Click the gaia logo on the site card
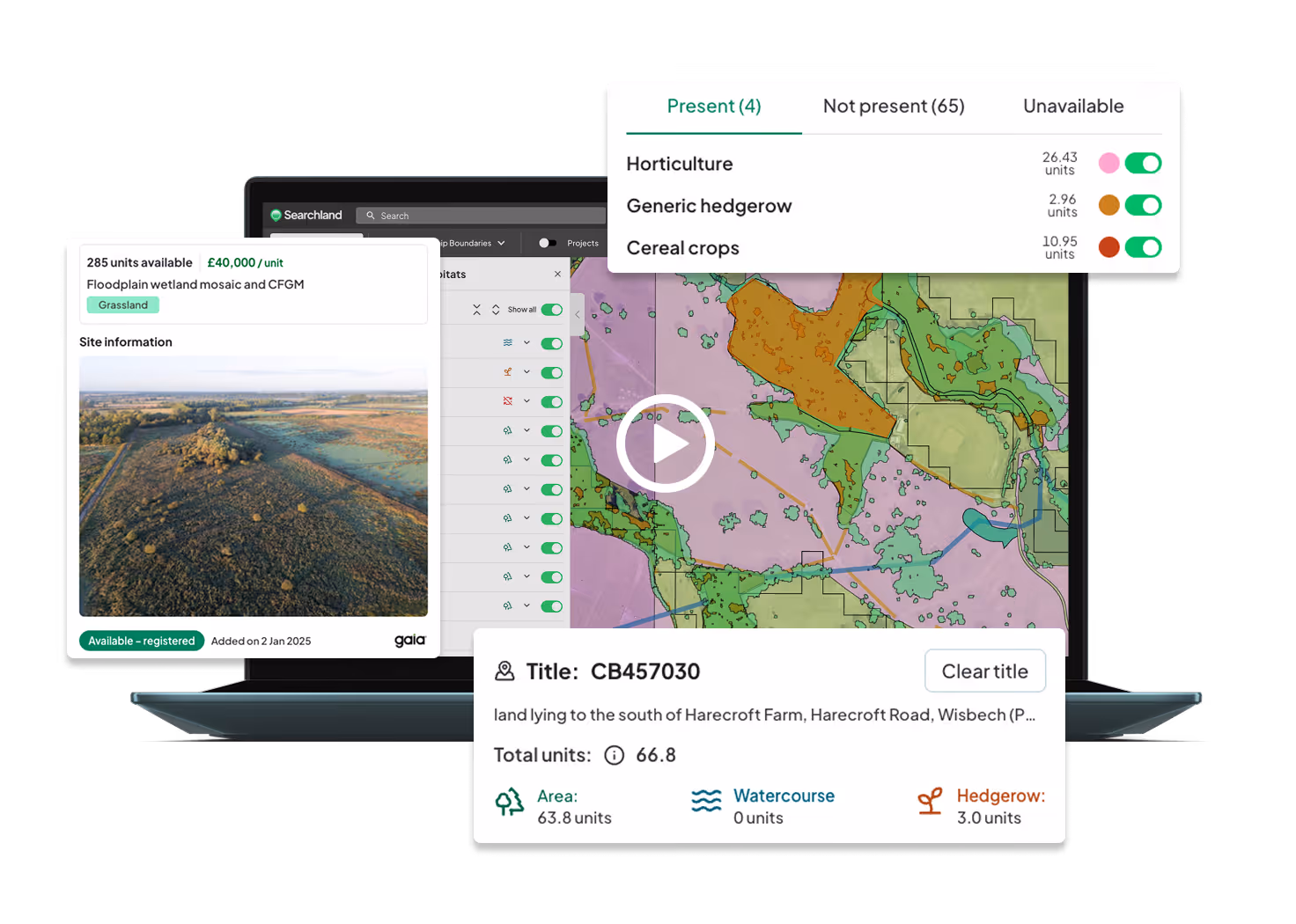This screenshot has width=1296, height=924. (409, 641)
